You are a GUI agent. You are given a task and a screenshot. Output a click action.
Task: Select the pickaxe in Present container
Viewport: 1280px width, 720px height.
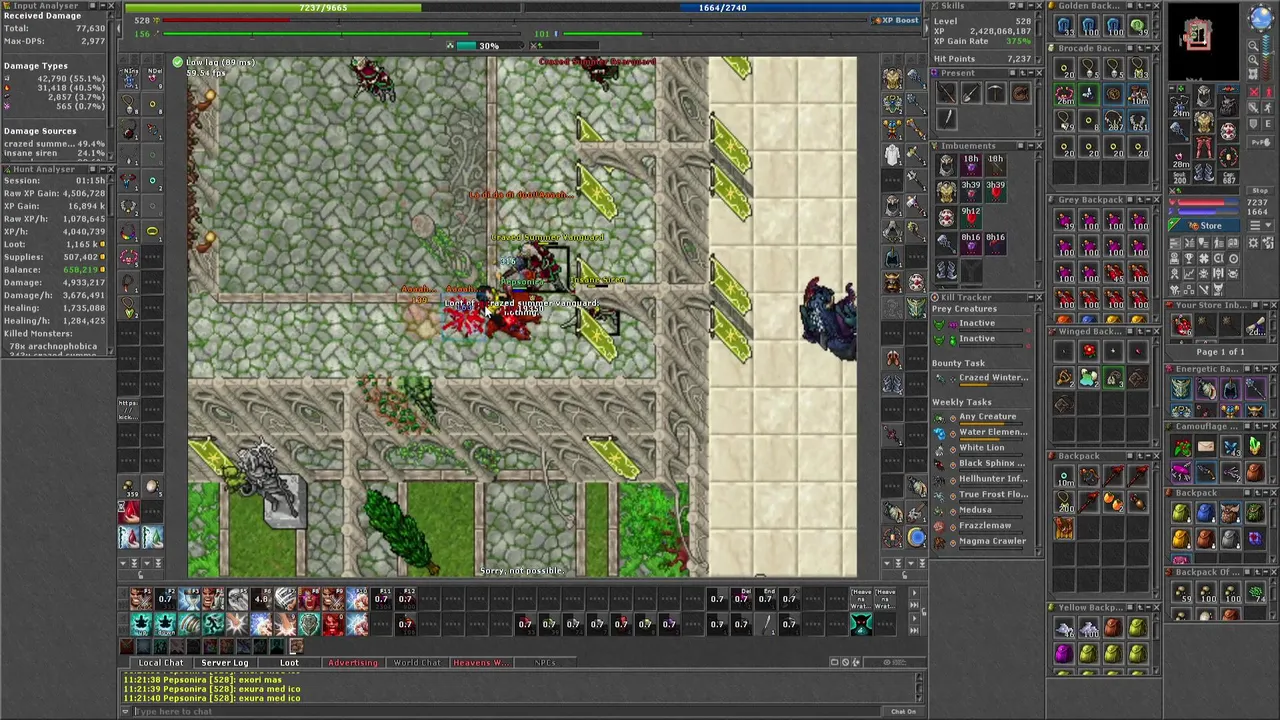[996, 92]
